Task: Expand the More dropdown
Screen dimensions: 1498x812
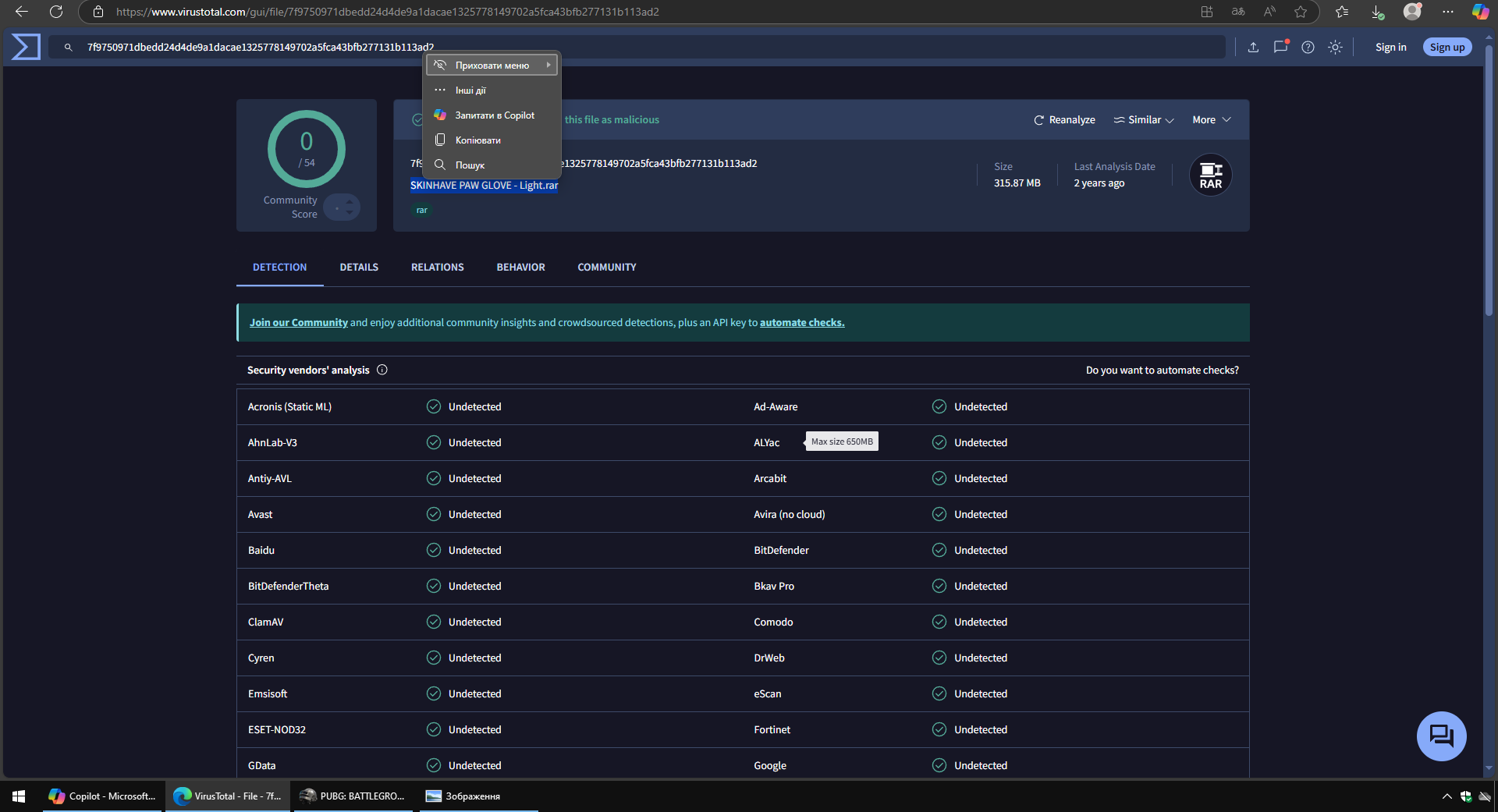Action: (x=1212, y=119)
